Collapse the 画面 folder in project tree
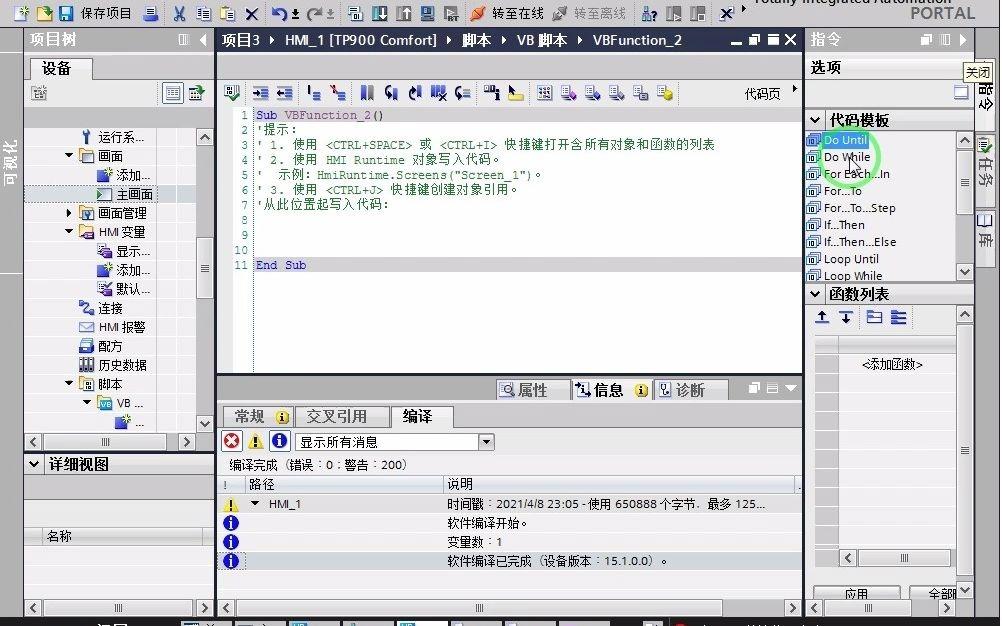 click(69, 155)
